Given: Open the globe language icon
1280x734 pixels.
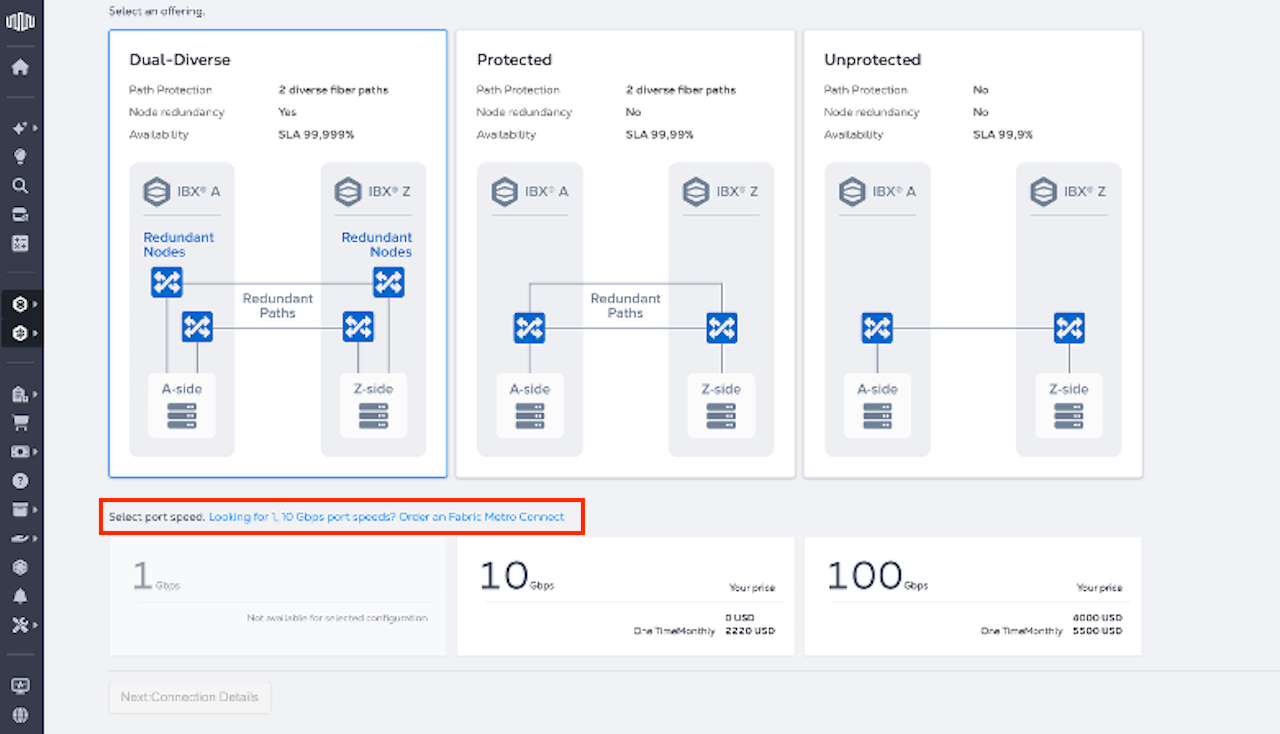Looking at the screenshot, I should coord(20,715).
